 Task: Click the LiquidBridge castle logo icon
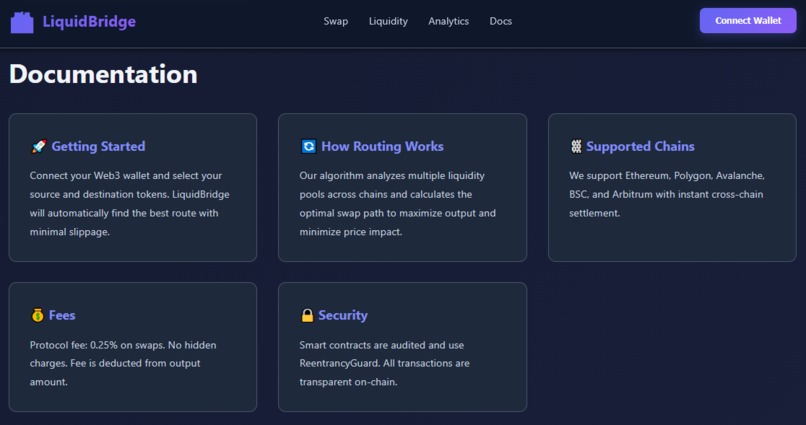tap(22, 22)
